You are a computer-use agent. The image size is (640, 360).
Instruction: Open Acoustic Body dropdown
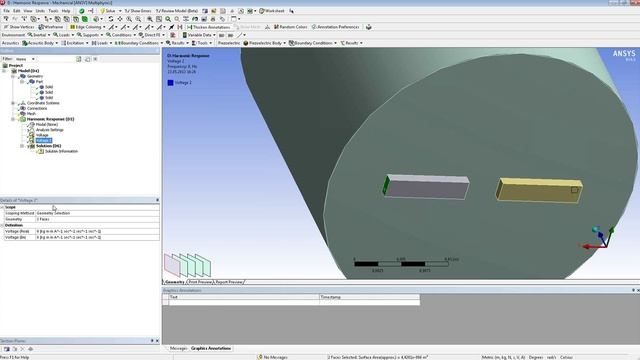[x=40, y=43]
